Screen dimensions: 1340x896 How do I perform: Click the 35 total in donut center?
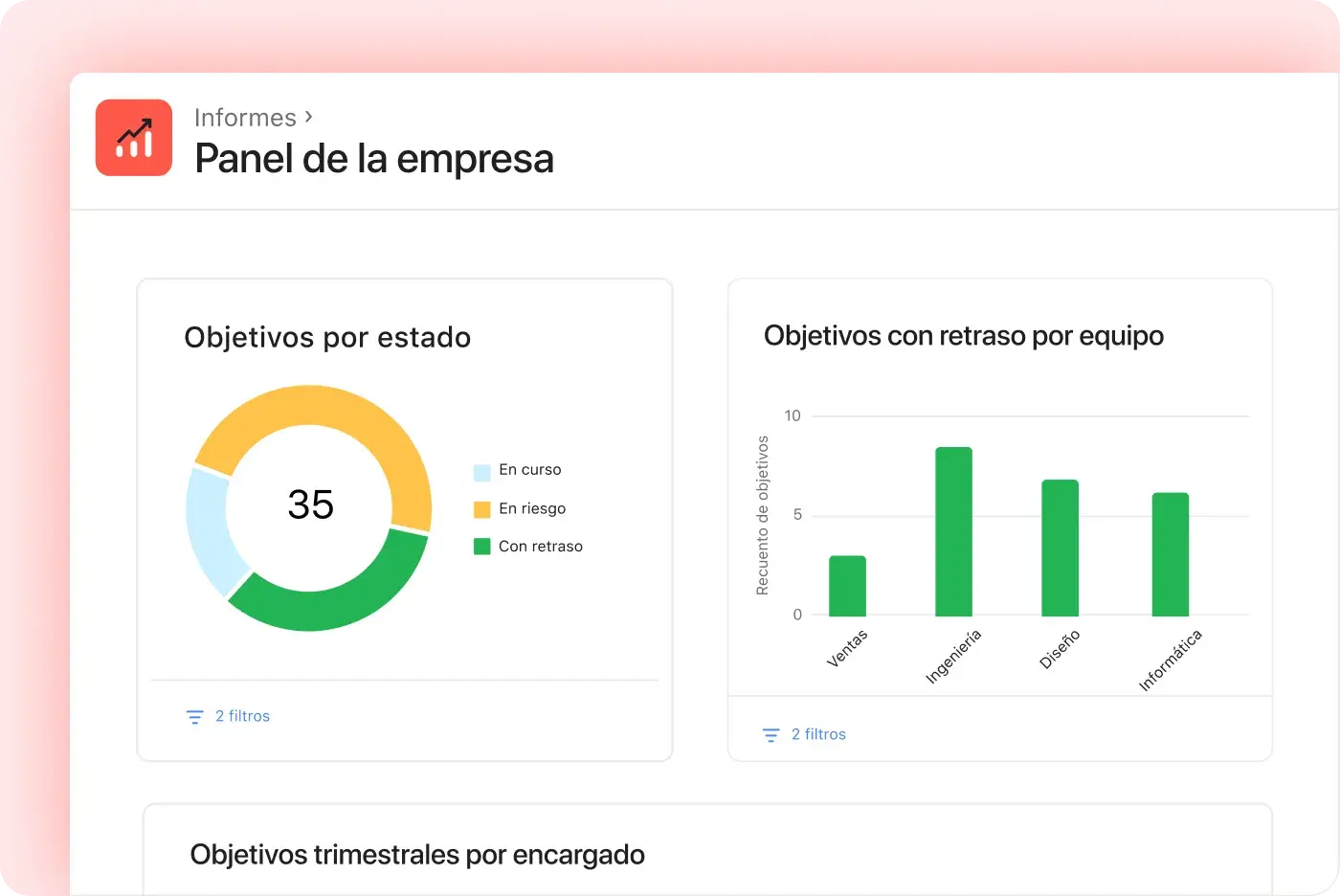311,504
